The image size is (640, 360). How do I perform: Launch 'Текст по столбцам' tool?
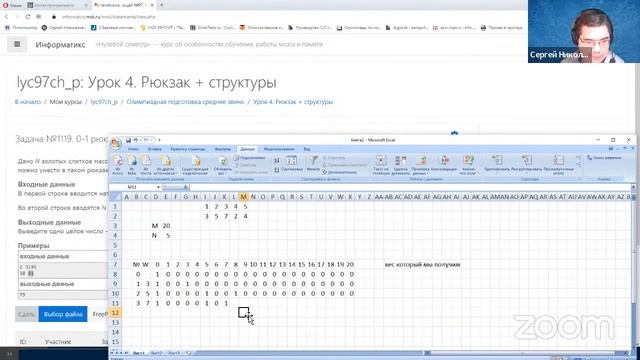(381, 165)
